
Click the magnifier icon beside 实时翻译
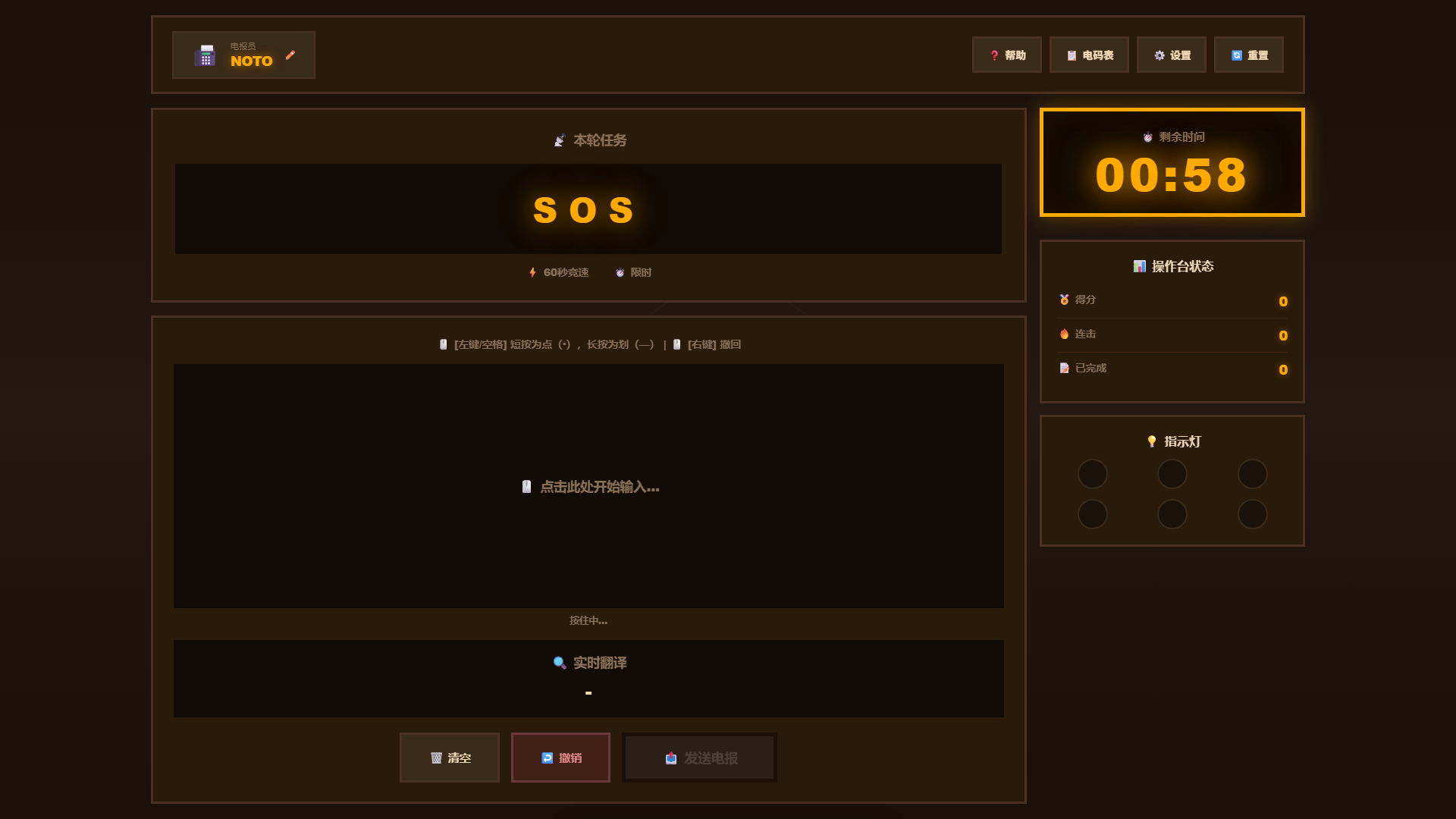(x=560, y=663)
